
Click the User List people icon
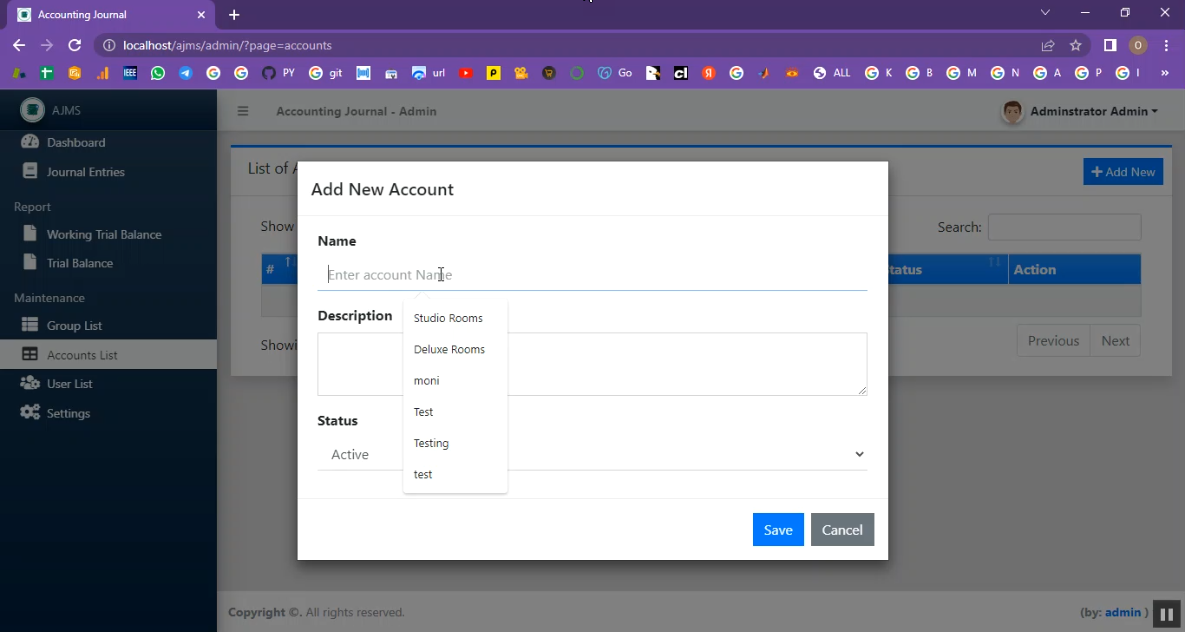[x=30, y=383]
